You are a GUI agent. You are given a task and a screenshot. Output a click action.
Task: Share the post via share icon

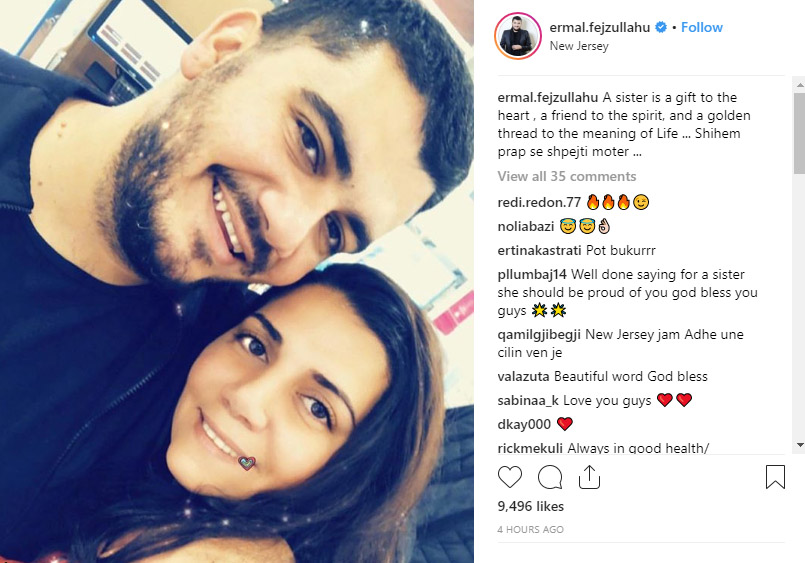(589, 477)
